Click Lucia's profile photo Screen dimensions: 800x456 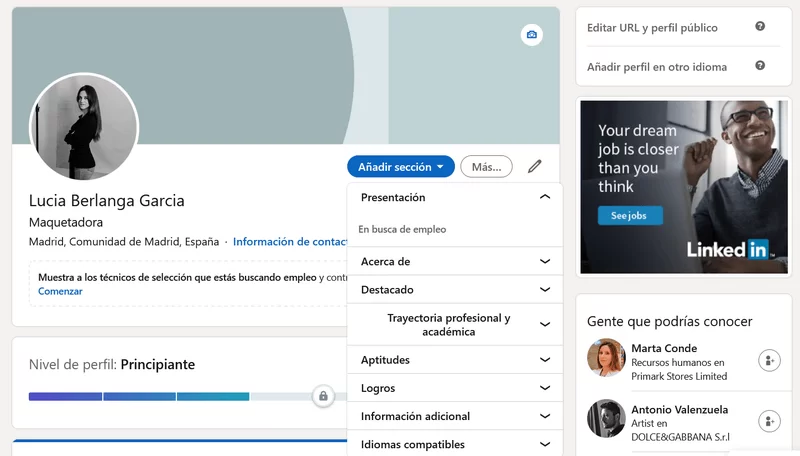coord(84,128)
